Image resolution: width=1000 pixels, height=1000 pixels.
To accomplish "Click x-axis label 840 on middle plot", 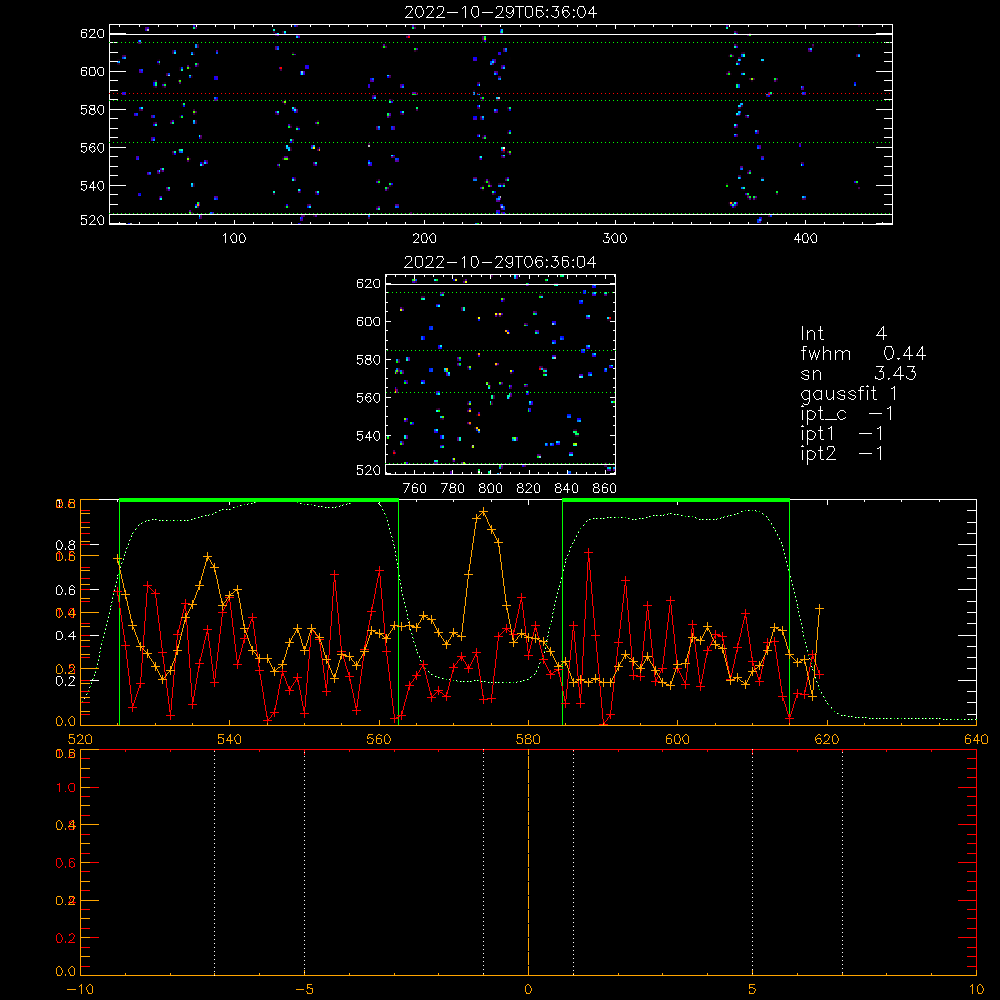I will pyautogui.click(x=566, y=489).
